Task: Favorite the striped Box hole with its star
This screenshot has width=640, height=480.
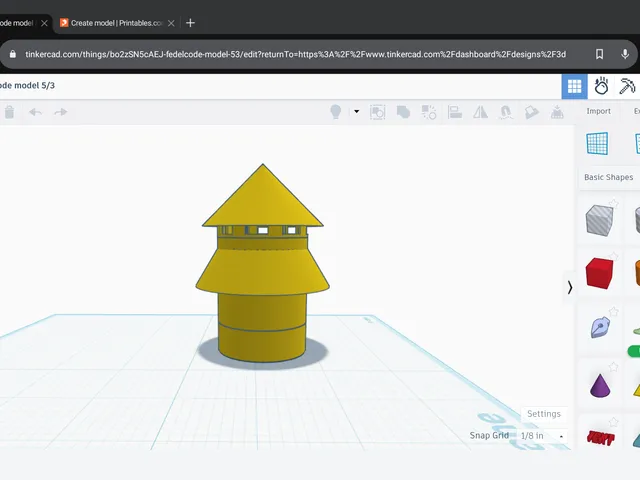Action: (x=613, y=203)
